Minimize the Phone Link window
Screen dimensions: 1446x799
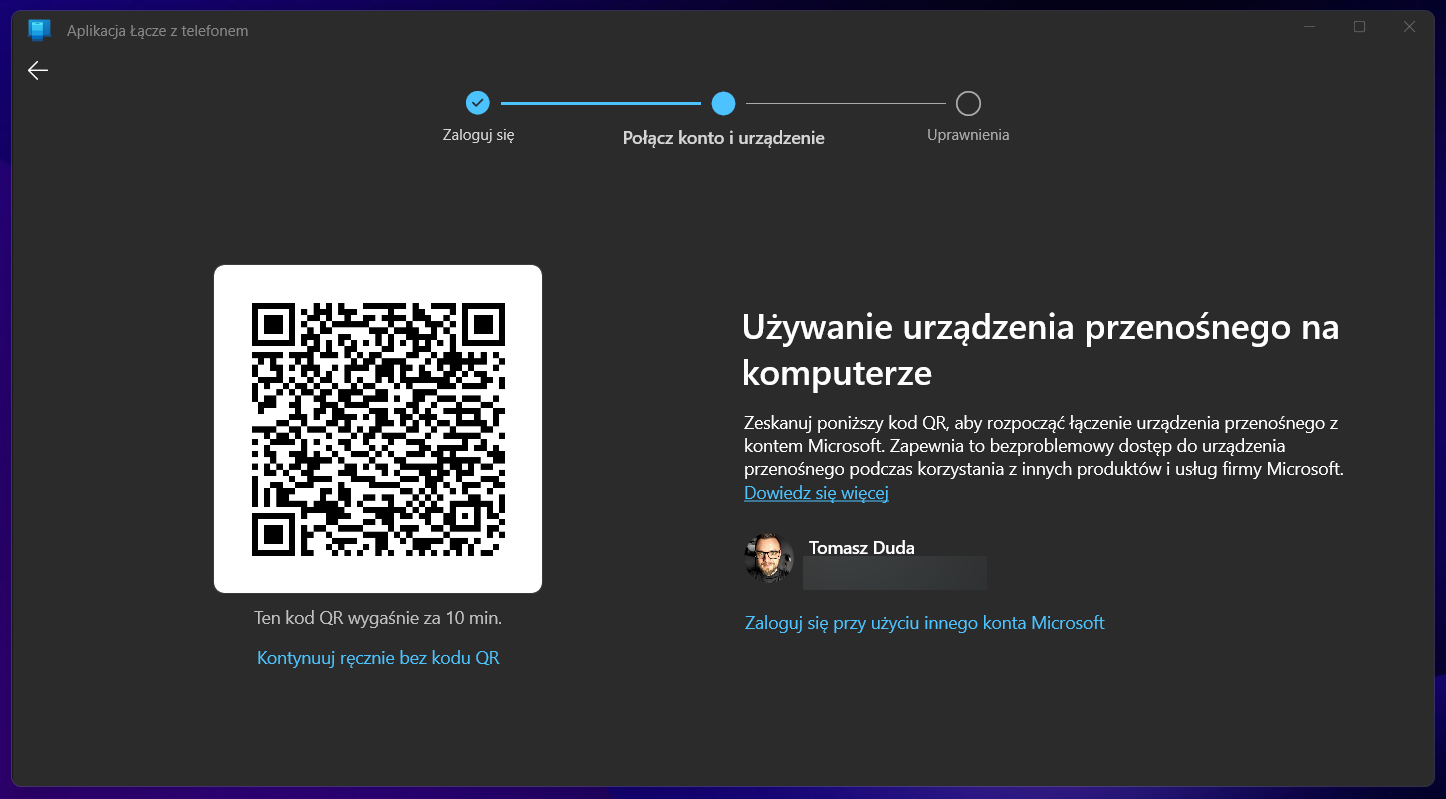(x=1309, y=27)
